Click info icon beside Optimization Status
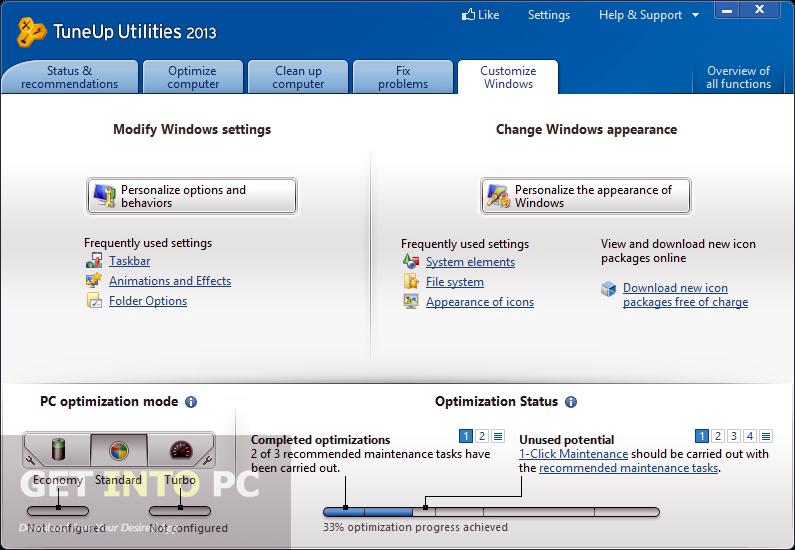795x550 pixels. tap(571, 402)
